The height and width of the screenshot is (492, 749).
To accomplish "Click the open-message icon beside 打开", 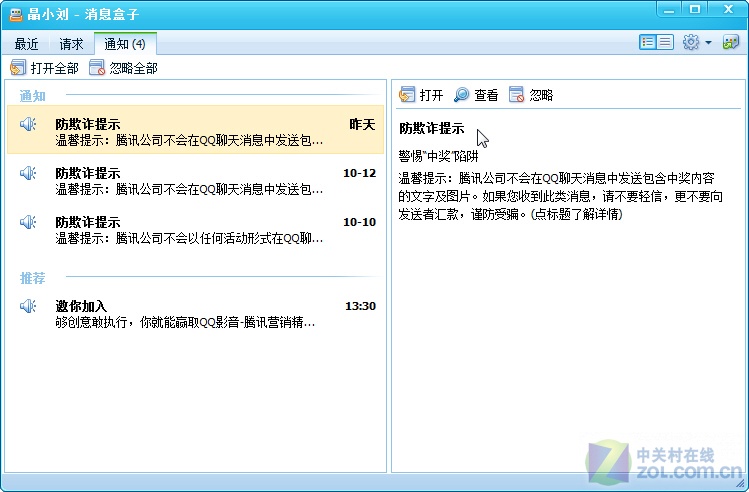I will point(407,95).
